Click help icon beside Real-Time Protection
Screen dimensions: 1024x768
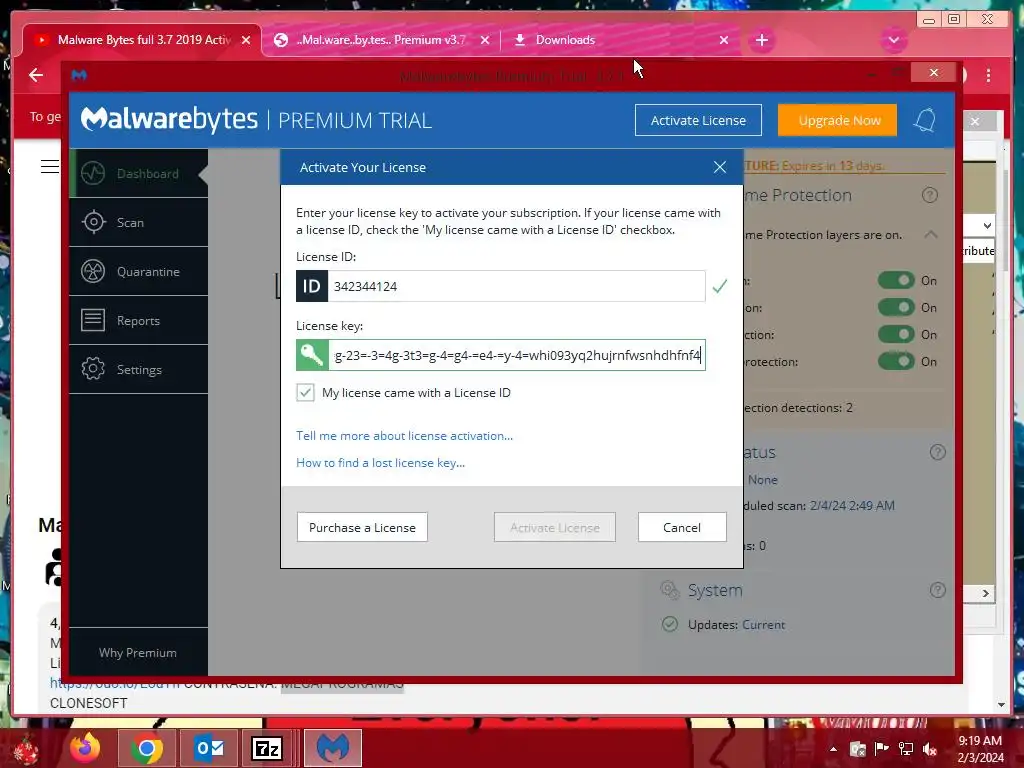point(929,195)
